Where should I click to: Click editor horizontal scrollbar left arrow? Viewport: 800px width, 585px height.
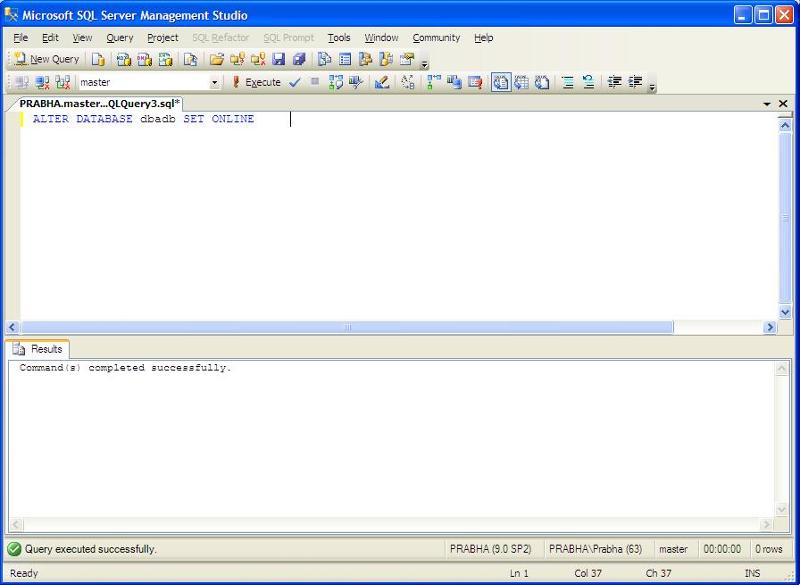[x=12, y=327]
